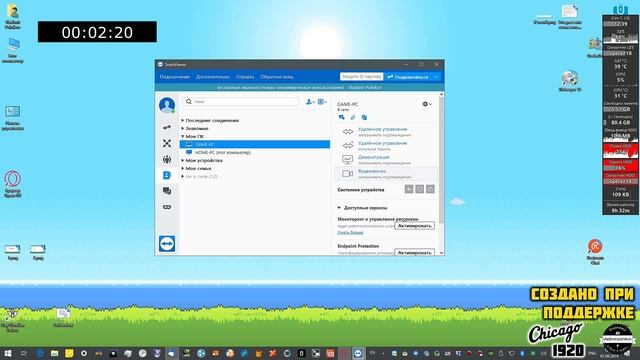Select the augmented reality glasses sidebar icon
This screenshot has height=360, width=640.
[167, 207]
